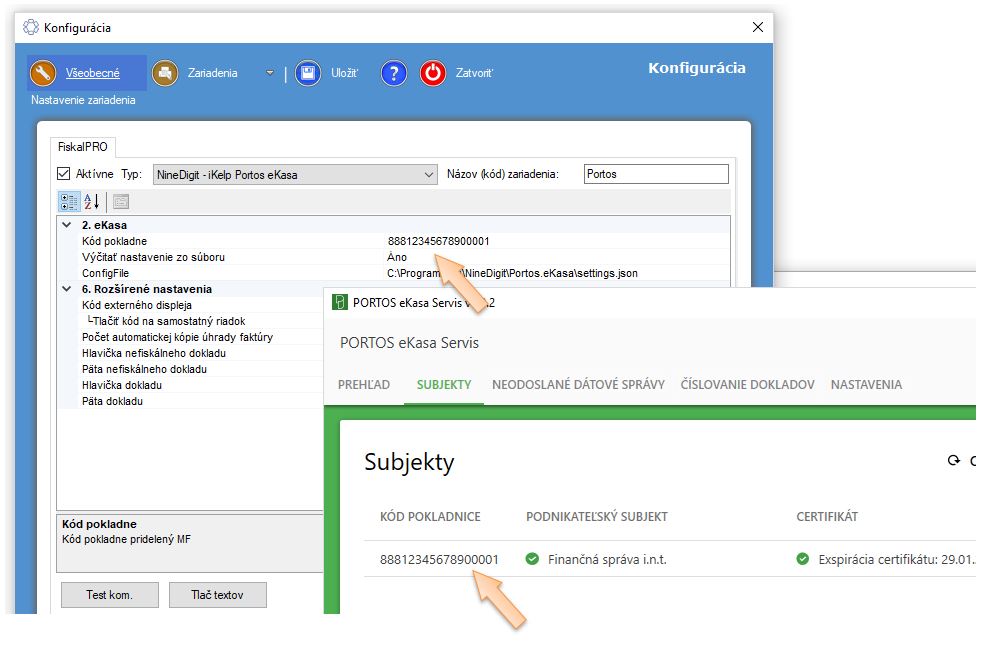Sort properties alphabetically with A-Z icon
Image resolution: width=993 pixels, height=663 pixels.
(x=92, y=201)
